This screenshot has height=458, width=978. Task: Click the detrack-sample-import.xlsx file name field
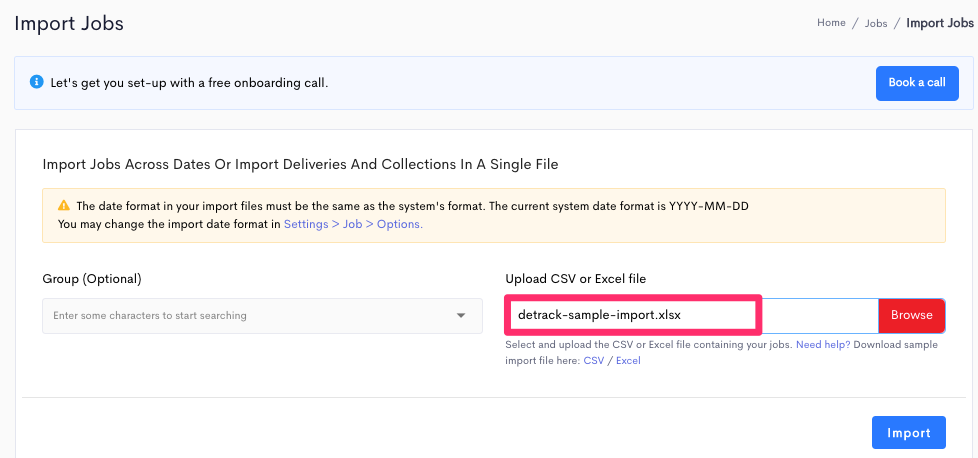tap(632, 315)
